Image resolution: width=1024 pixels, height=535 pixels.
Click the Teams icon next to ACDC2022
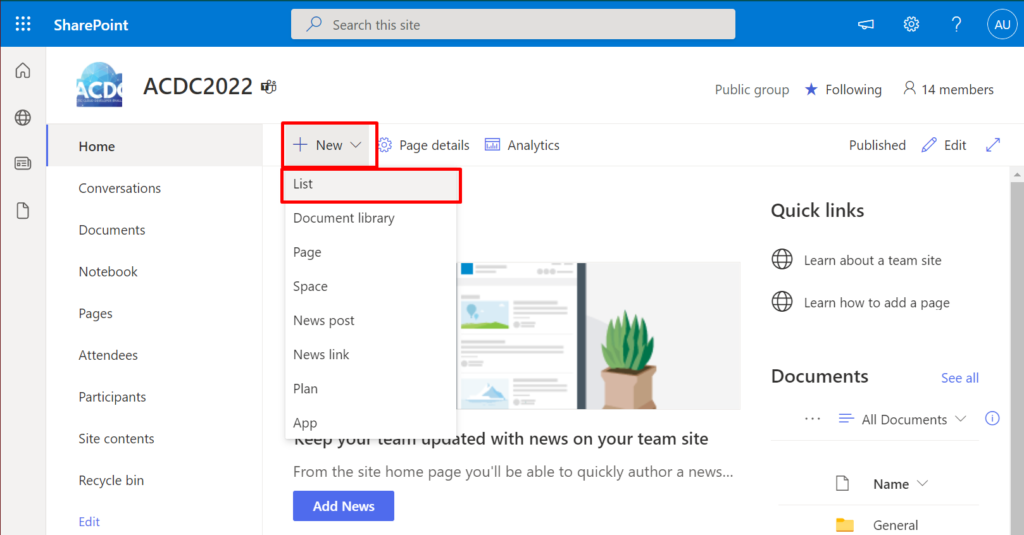pyautogui.click(x=268, y=86)
